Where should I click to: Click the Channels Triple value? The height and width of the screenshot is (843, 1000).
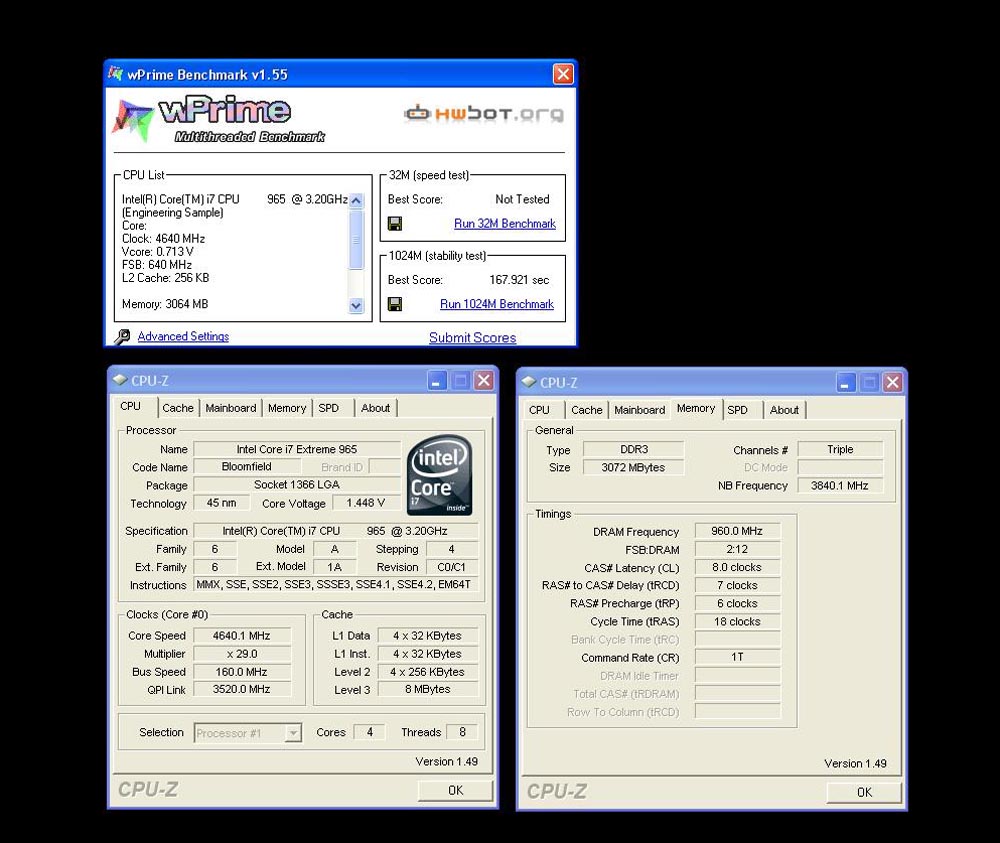[840, 450]
